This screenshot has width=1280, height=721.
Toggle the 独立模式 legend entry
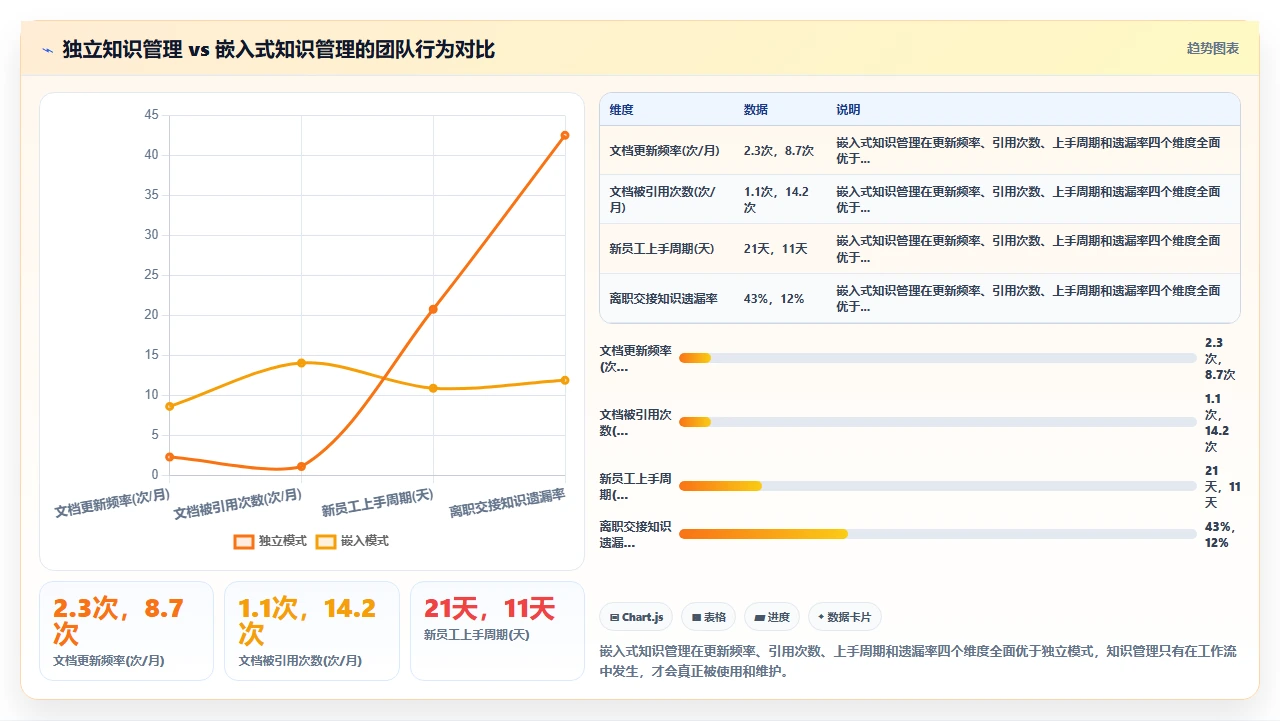coord(270,541)
